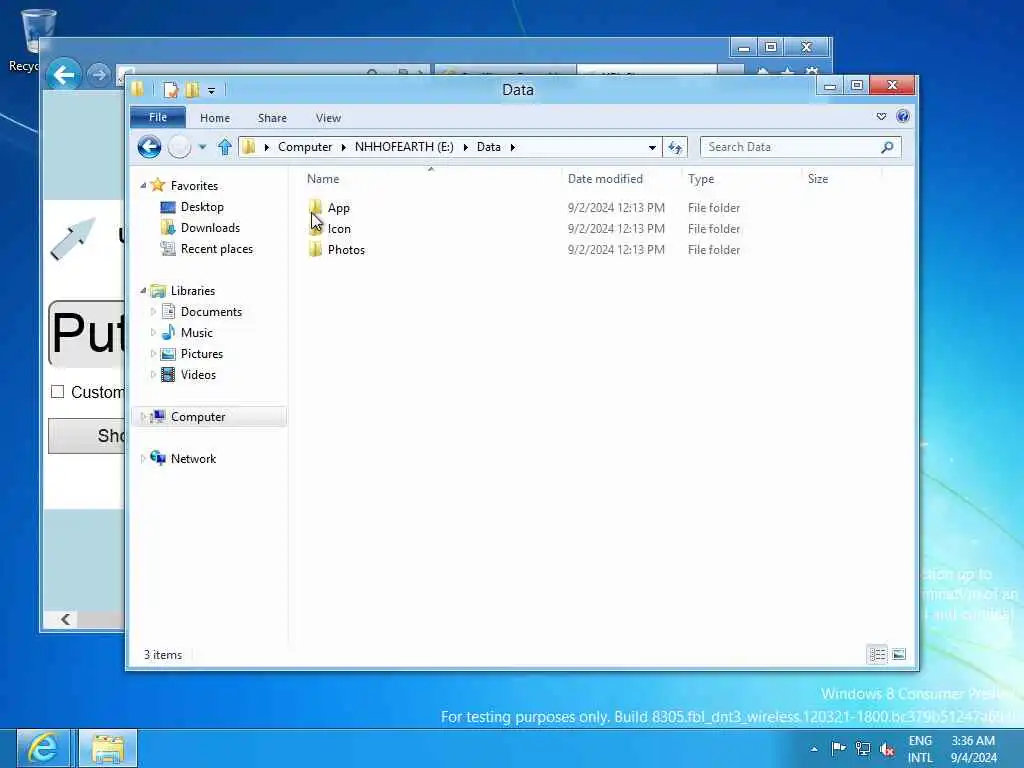Click the Properties quick access icon

click(x=170, y=89)
